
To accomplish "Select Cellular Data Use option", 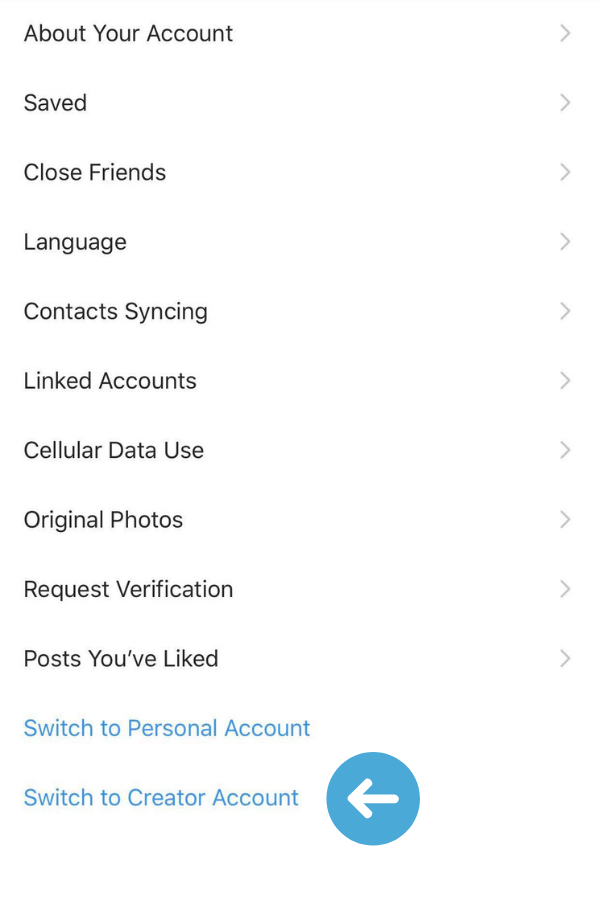I will pos(300,450).
